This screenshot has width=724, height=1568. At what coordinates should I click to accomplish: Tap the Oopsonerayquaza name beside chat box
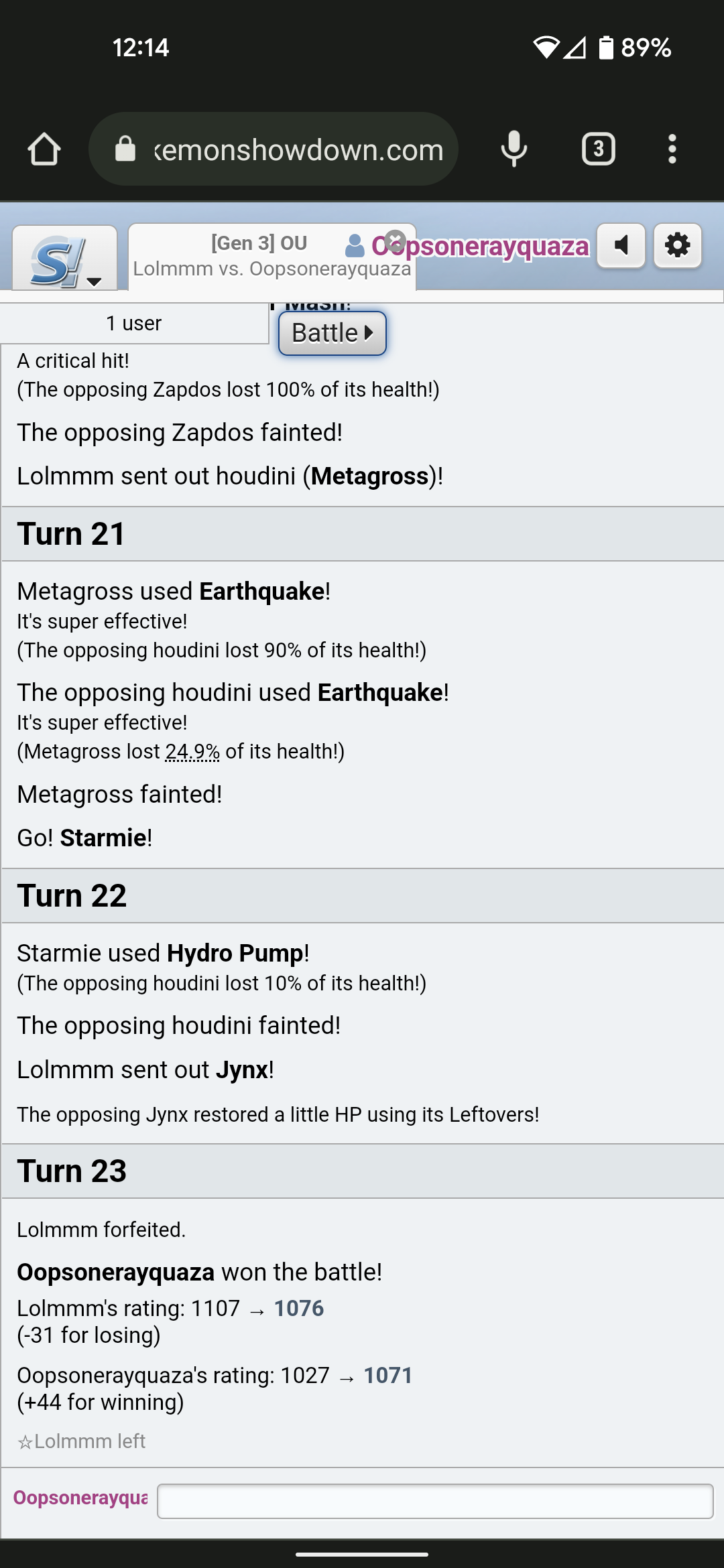[x=80, y=1498]
